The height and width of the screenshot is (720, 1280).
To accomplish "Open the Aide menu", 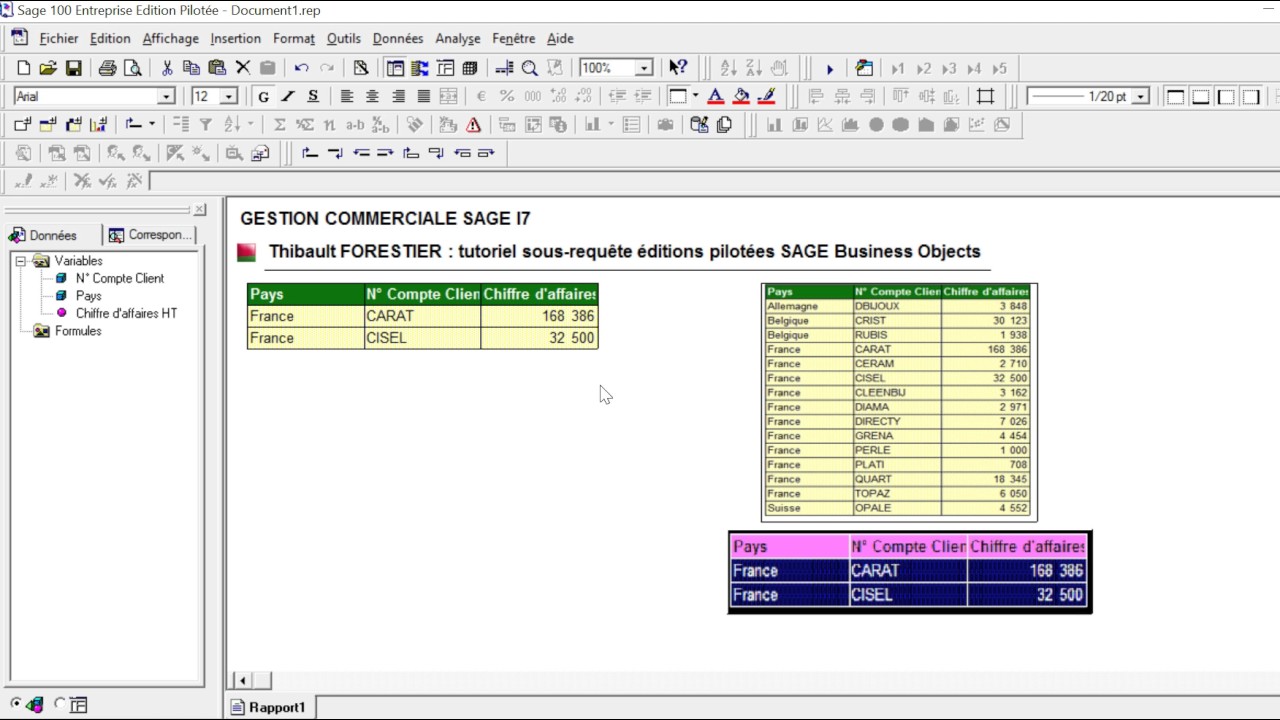I will click(560, 38).
